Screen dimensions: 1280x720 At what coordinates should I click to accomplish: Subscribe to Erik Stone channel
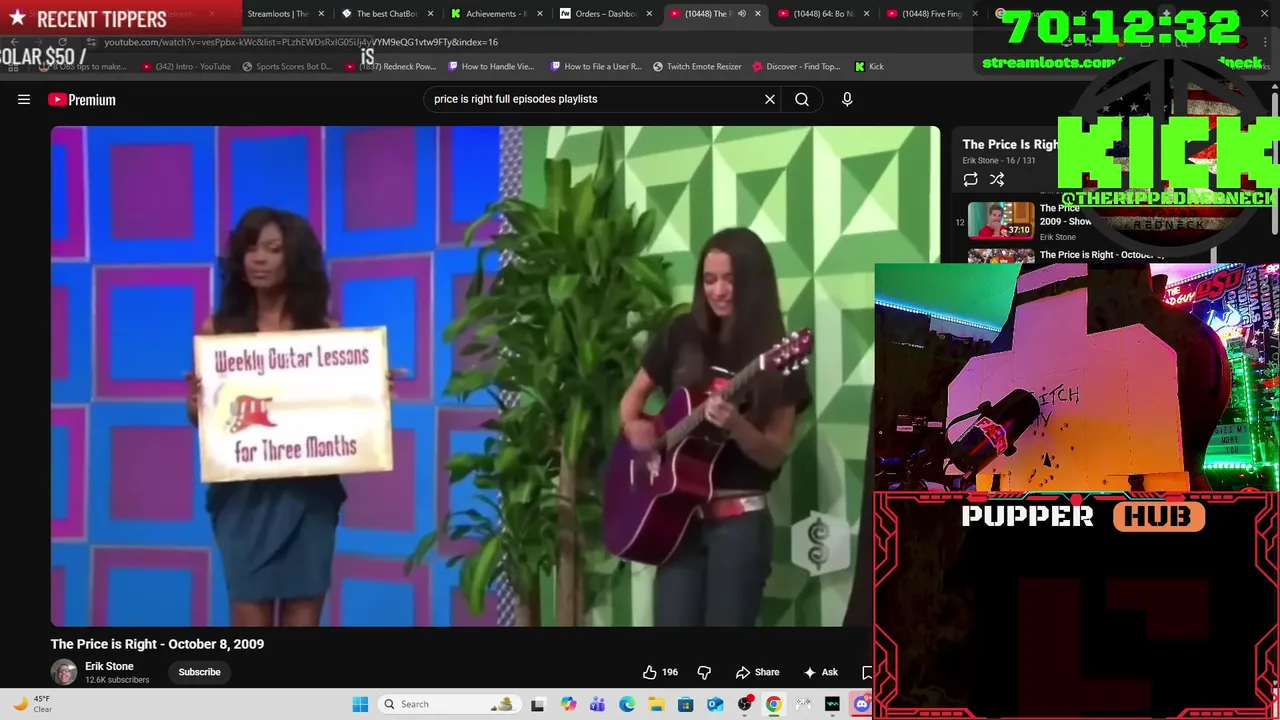[x=199, y=672]
